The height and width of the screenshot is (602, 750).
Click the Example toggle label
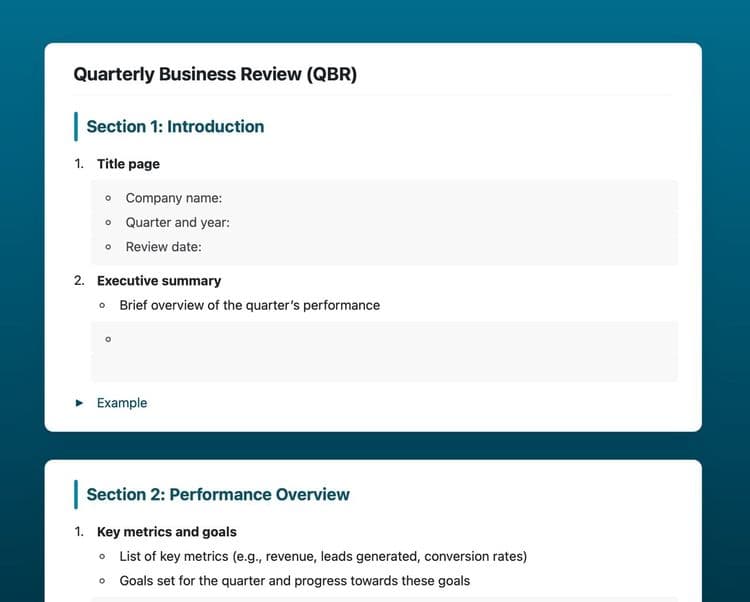(122, 403)
